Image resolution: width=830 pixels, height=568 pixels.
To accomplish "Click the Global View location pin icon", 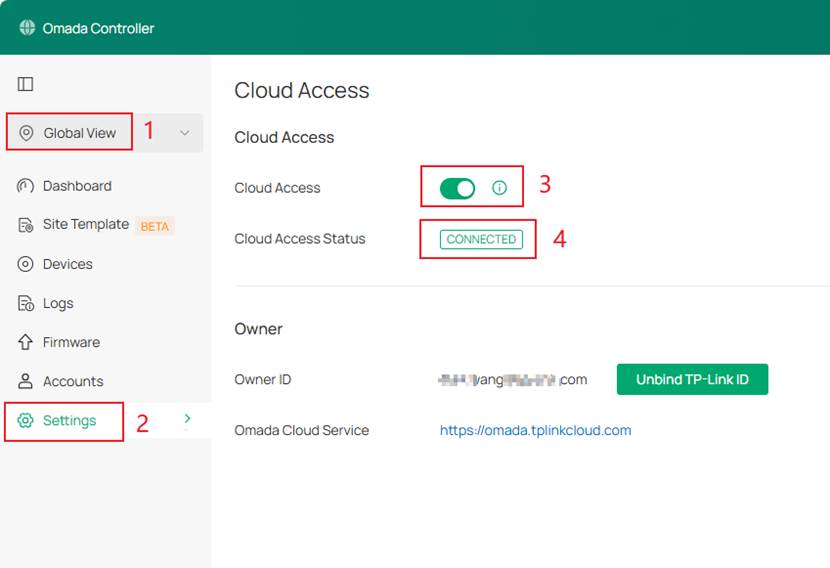I will (26, 133).
